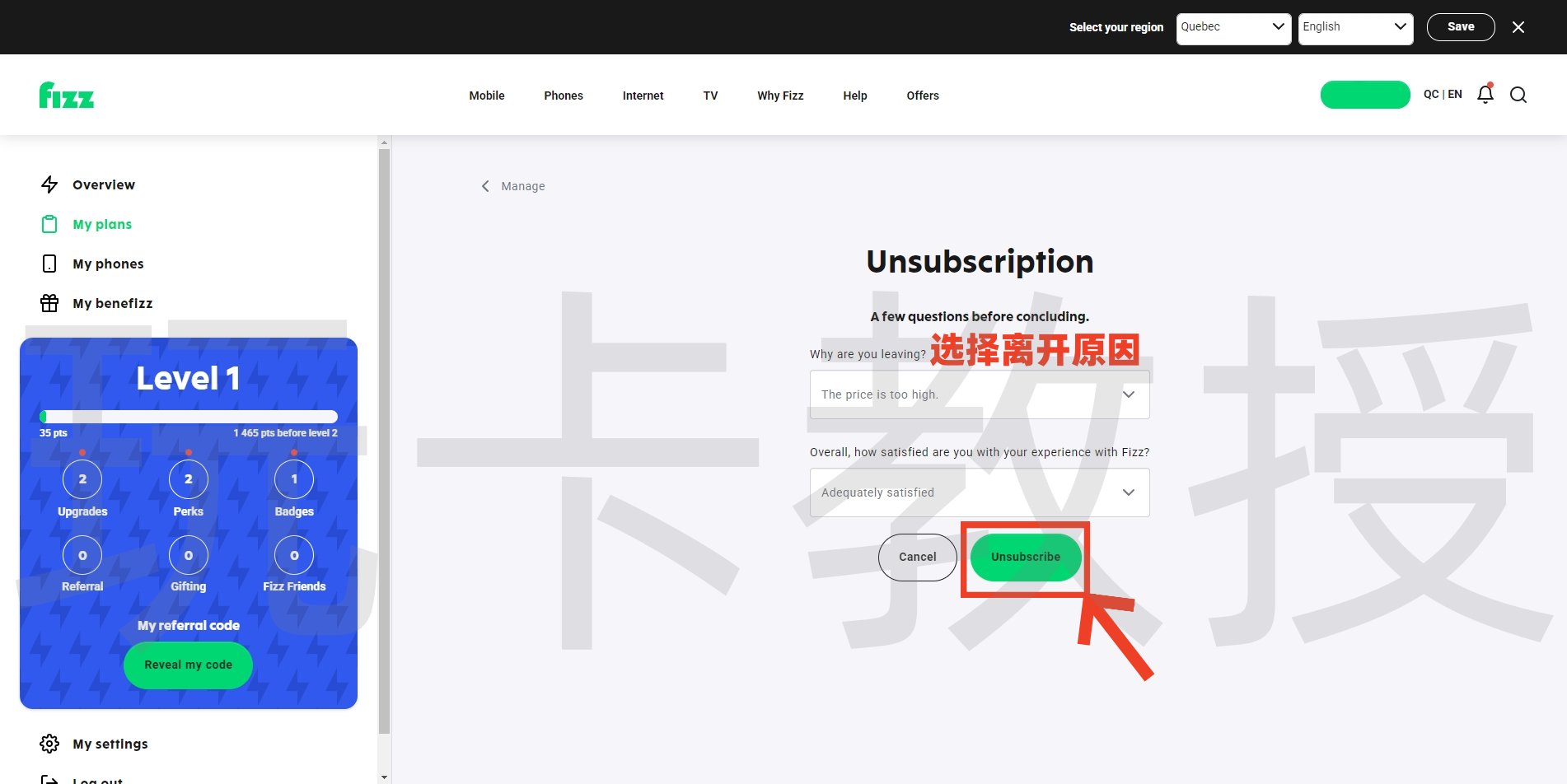Click the Reveal my code pill
The image size is (1567, 784).
[x=188, y=665]
